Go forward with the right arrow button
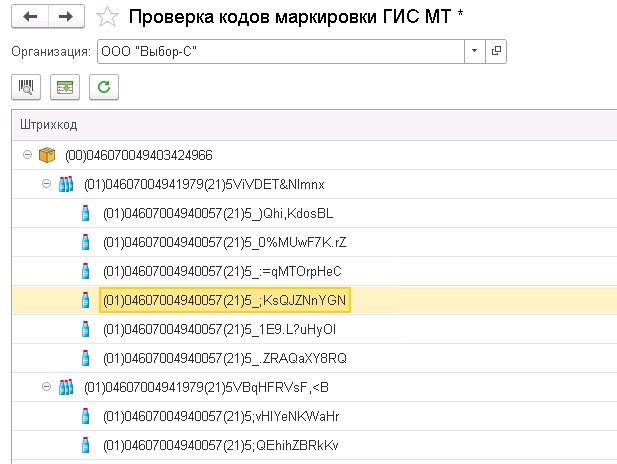This screenshot has height=464, width=617. tap(66, 17)
